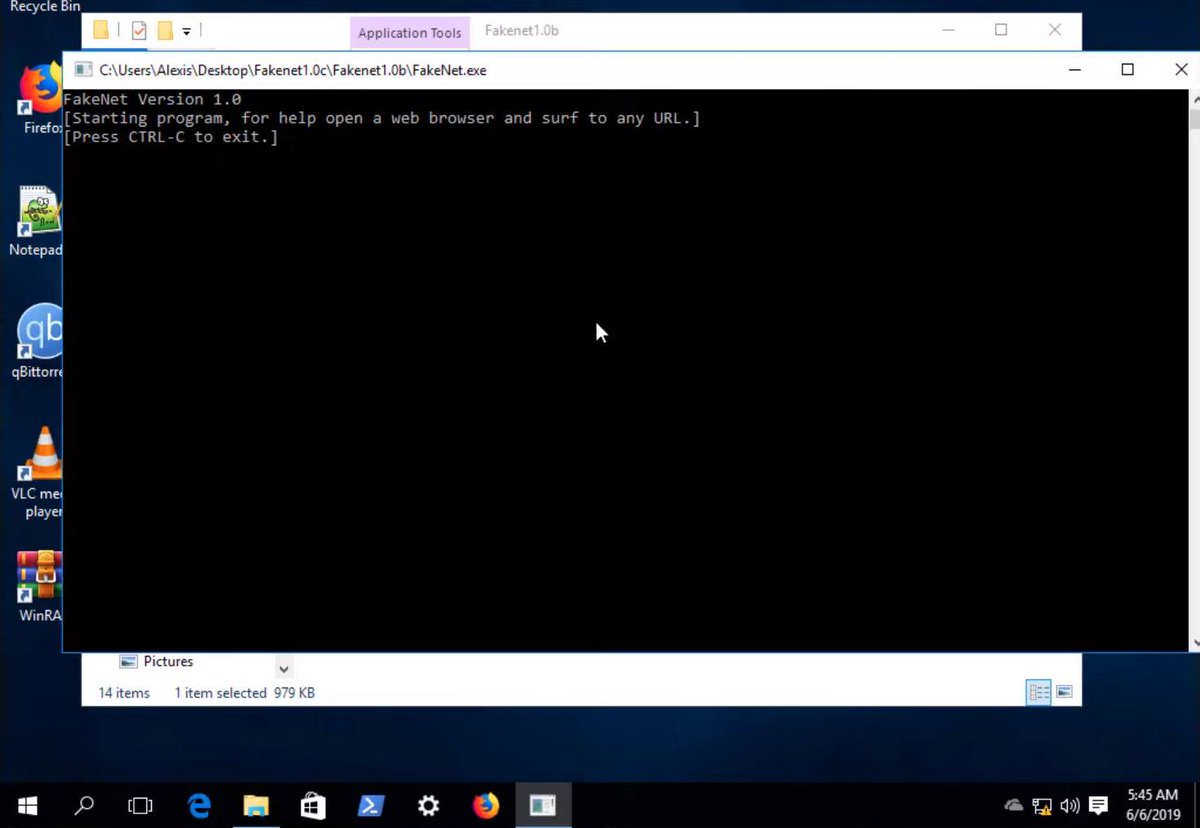
Task: Open the FakeNet console window system icon
Action: click(83, 70)
